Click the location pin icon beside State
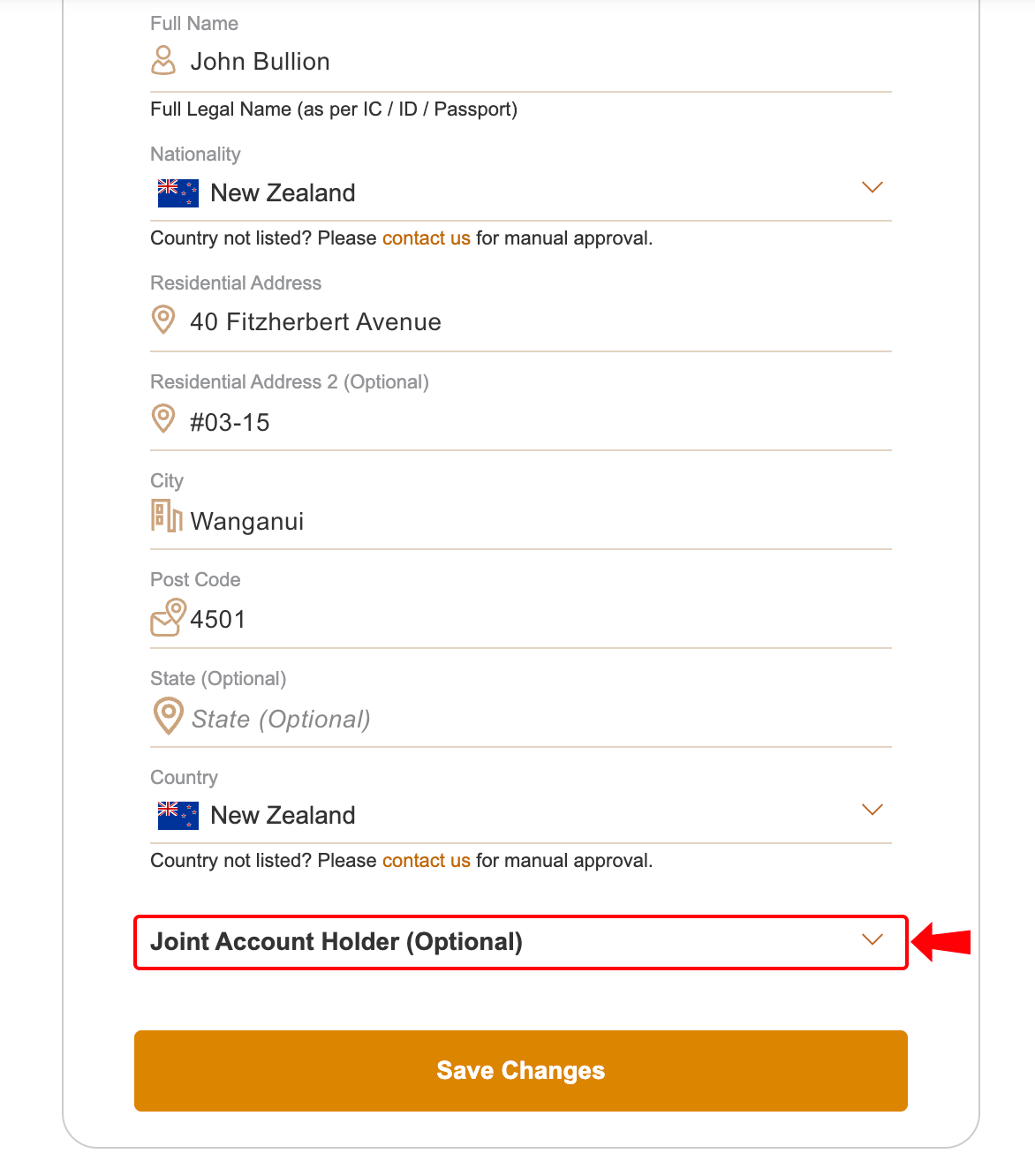 (168, 716)
